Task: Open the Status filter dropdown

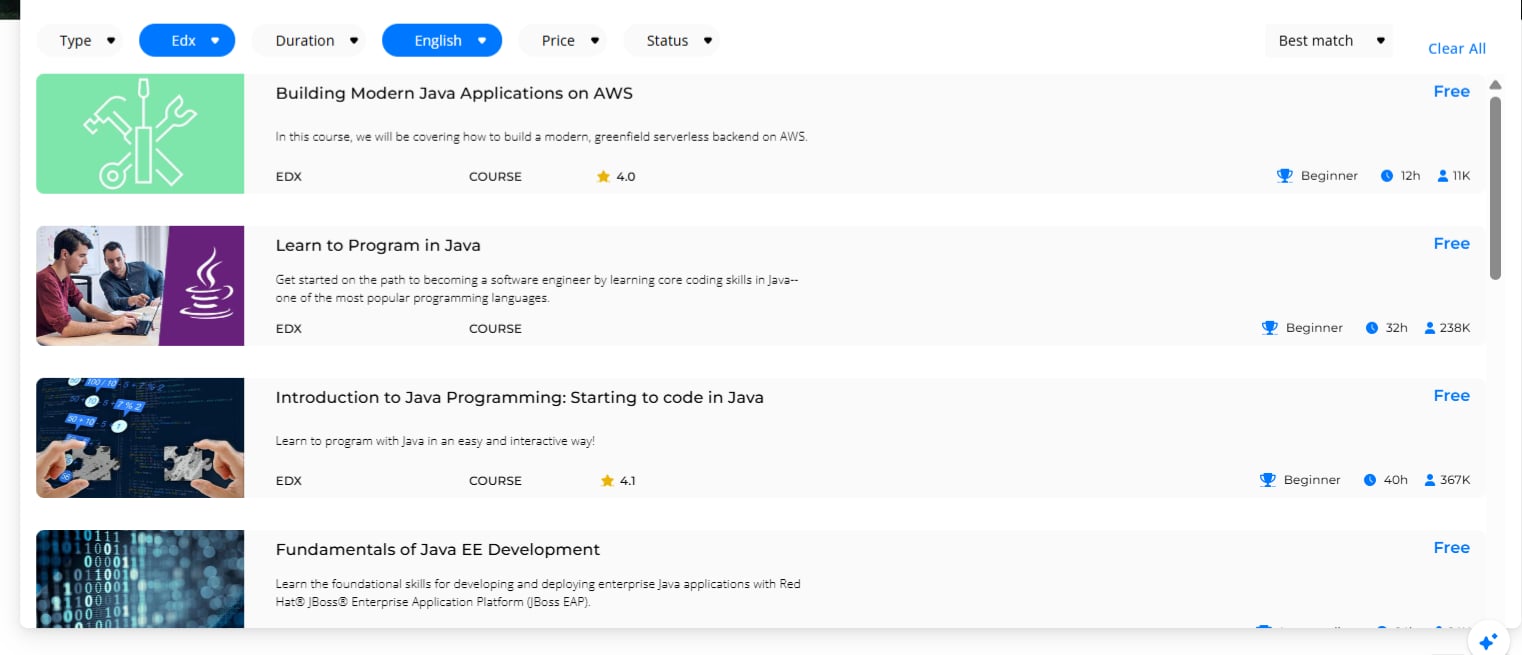Action: click(x=672, y=41)
